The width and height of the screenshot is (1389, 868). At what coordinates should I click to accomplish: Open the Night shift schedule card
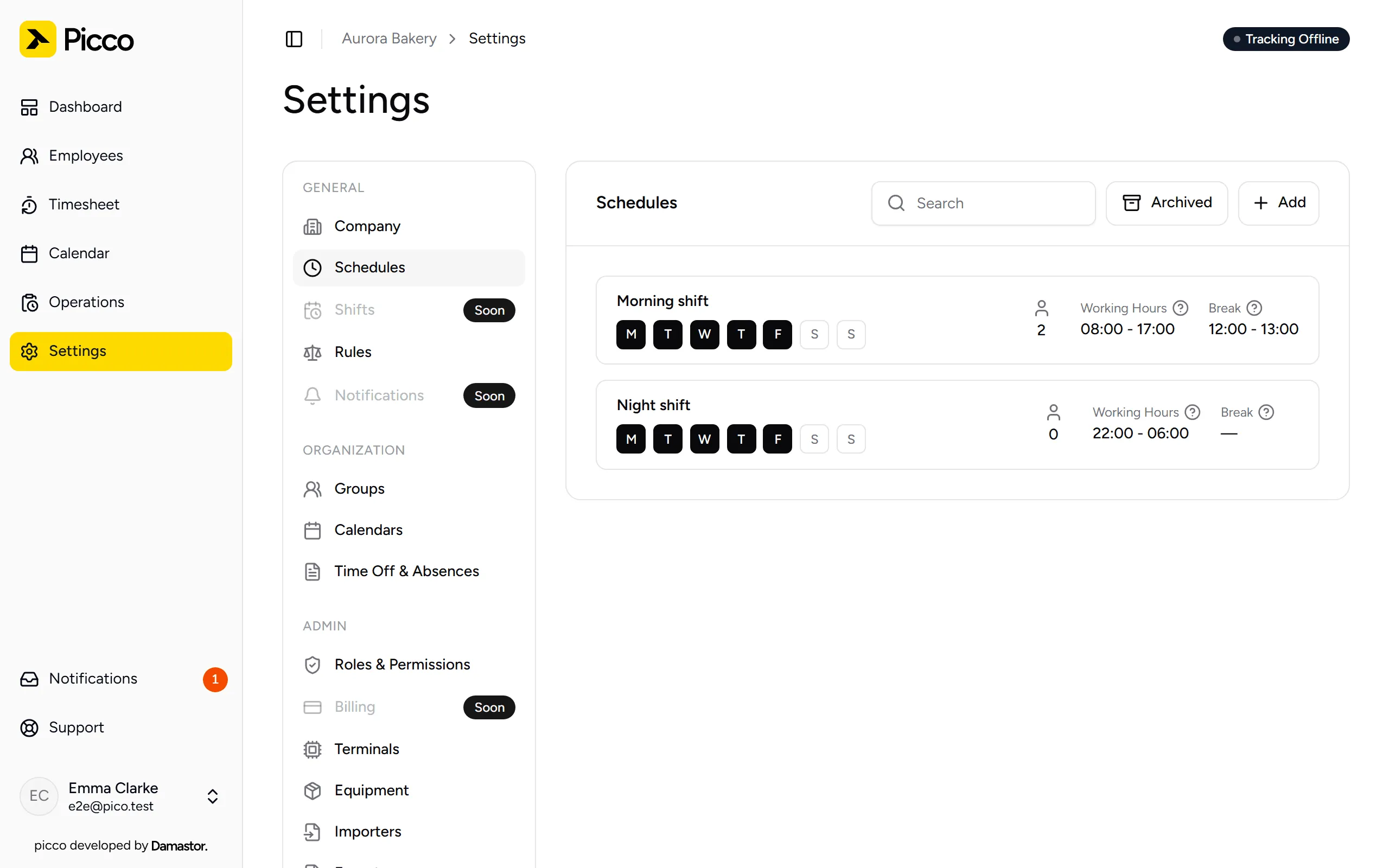point(957,425)
